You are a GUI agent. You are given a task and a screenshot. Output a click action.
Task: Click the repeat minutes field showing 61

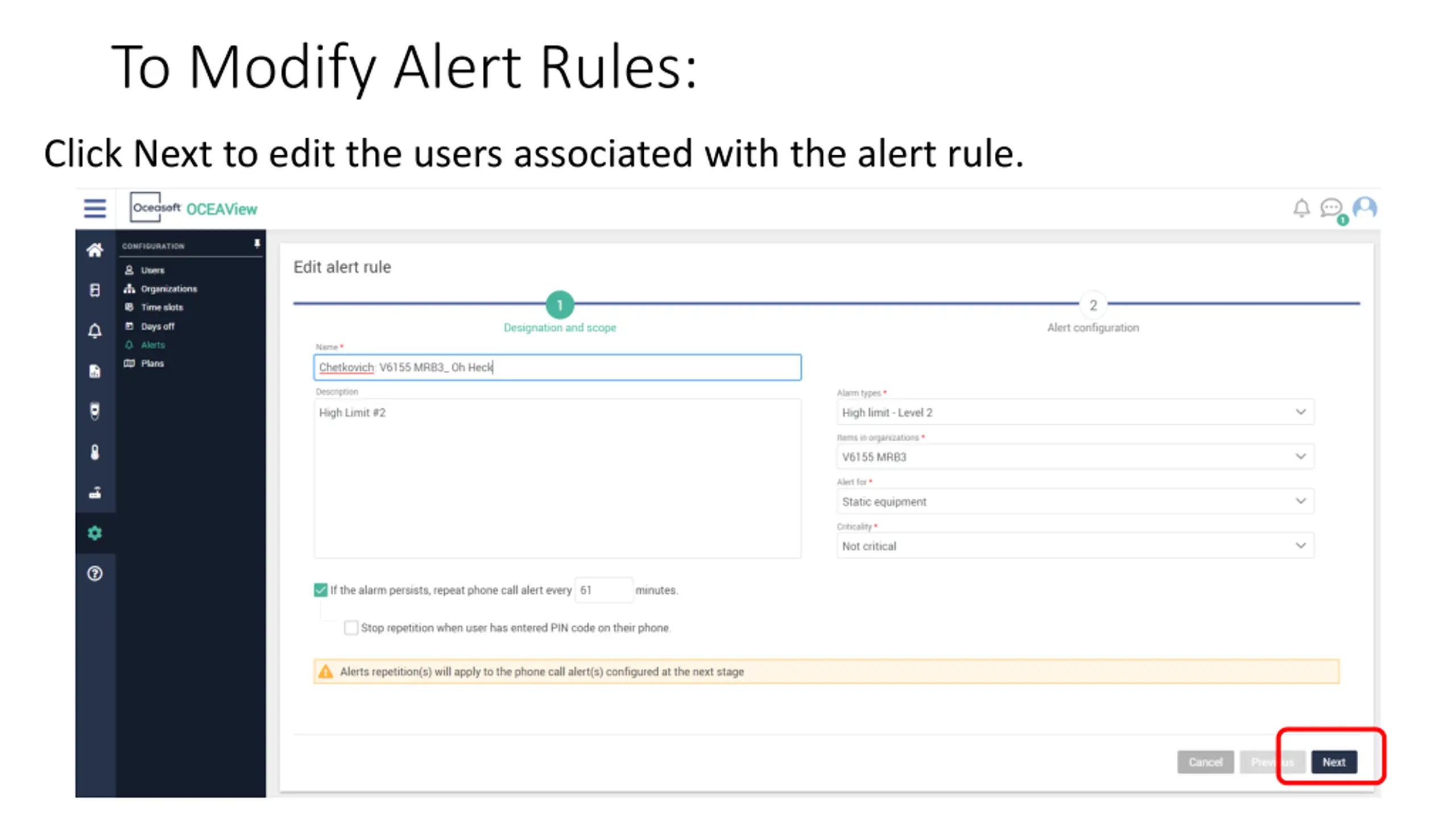603,590
